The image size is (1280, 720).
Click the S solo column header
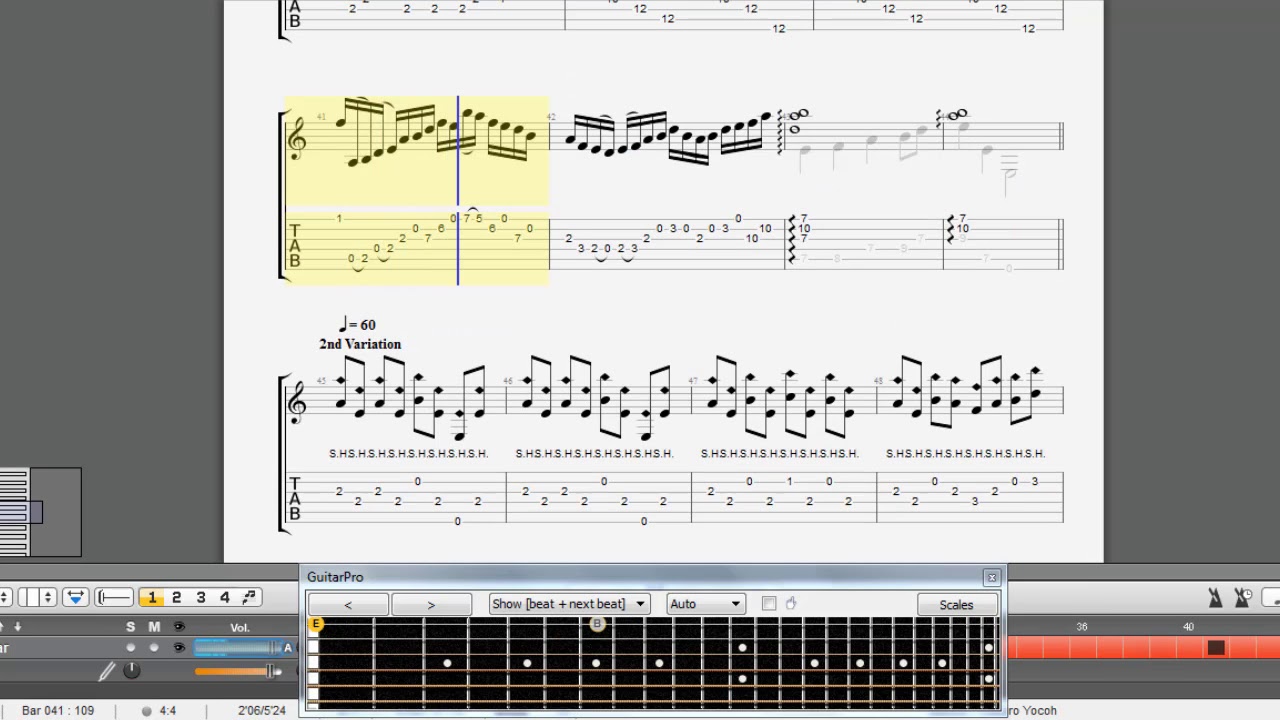click(130, 627)
